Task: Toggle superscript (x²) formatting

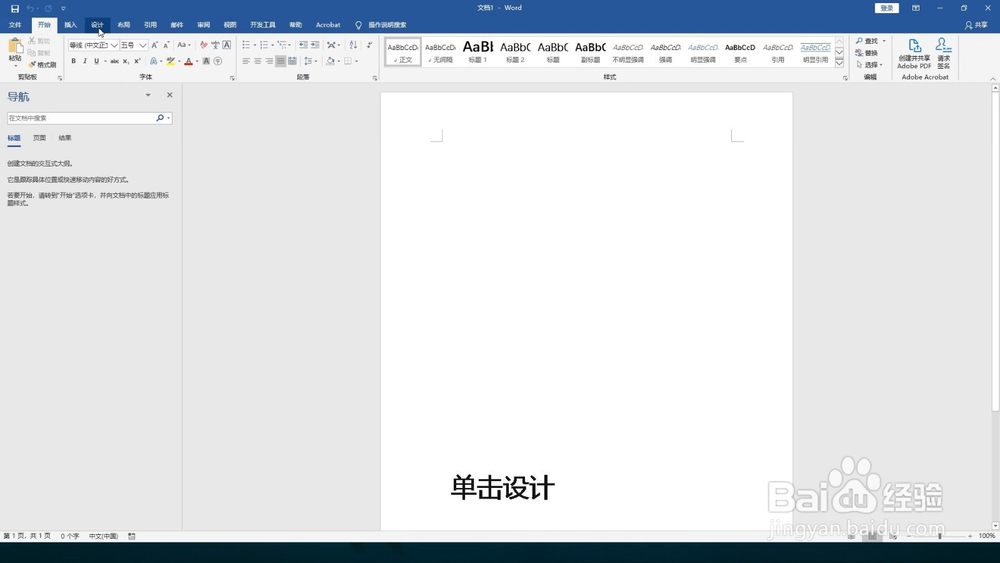Action: [x=137, y=61]
